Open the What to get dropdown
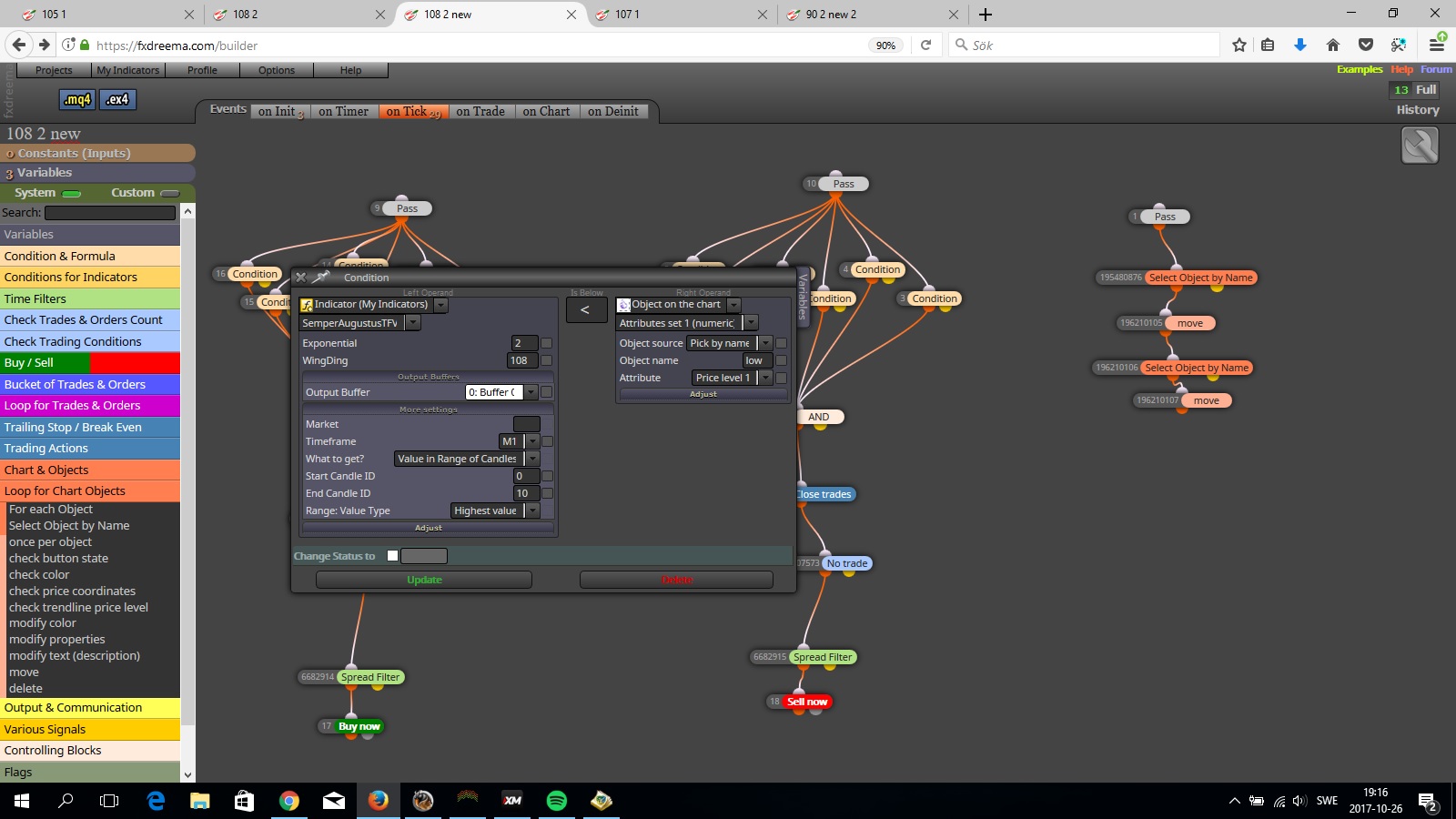Viewport: 1456px width, 819px height. pos(532,459)
